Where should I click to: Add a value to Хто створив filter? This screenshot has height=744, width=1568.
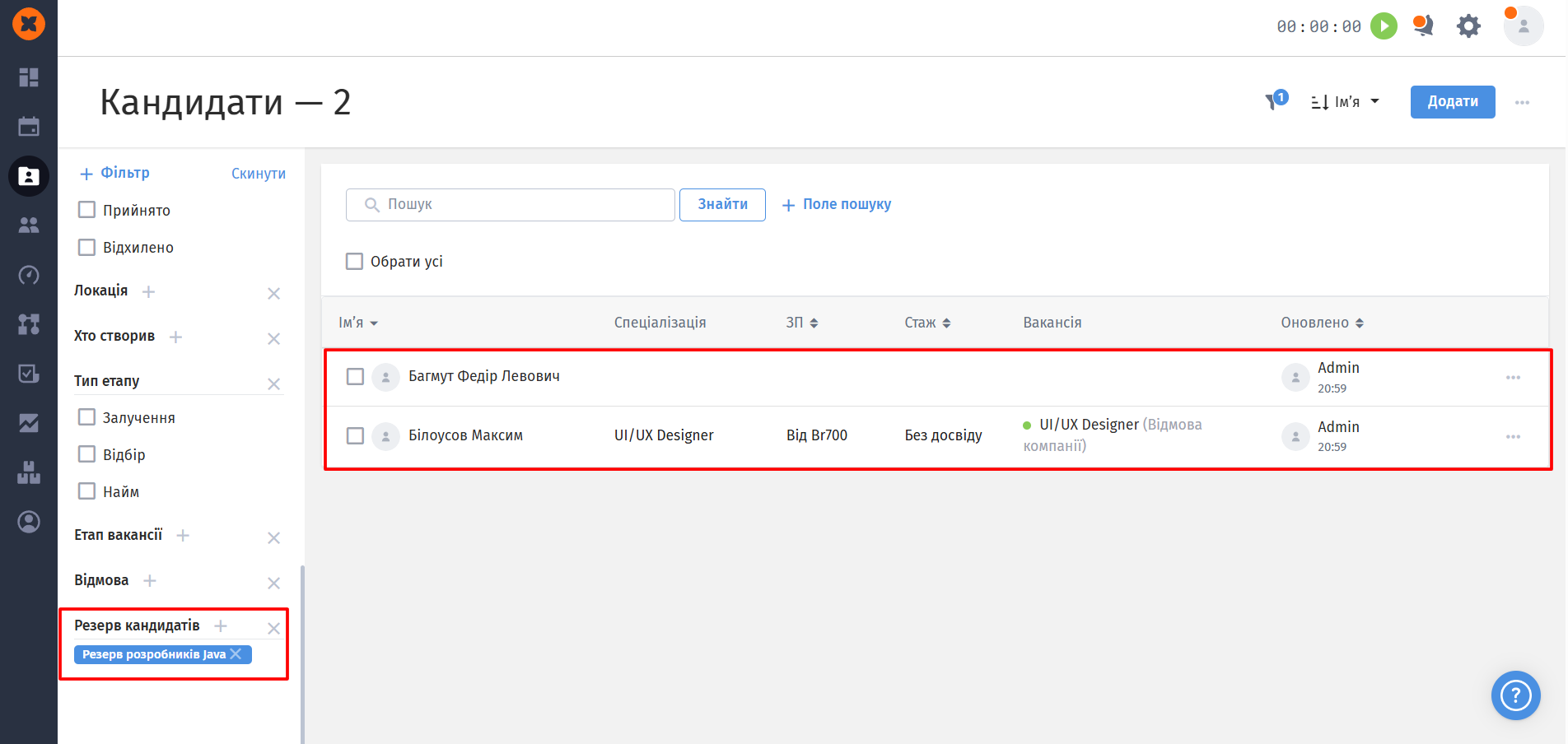(x=175, y=337)
